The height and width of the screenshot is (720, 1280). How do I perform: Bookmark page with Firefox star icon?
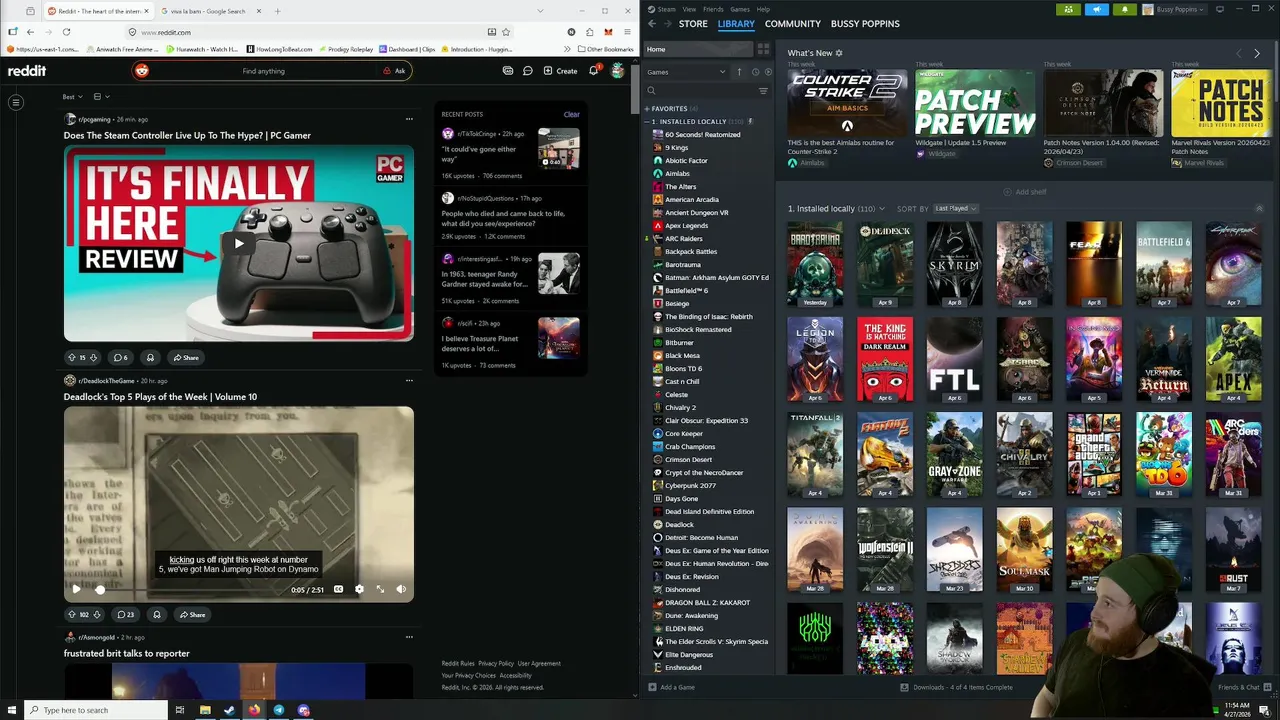[507, 32]
